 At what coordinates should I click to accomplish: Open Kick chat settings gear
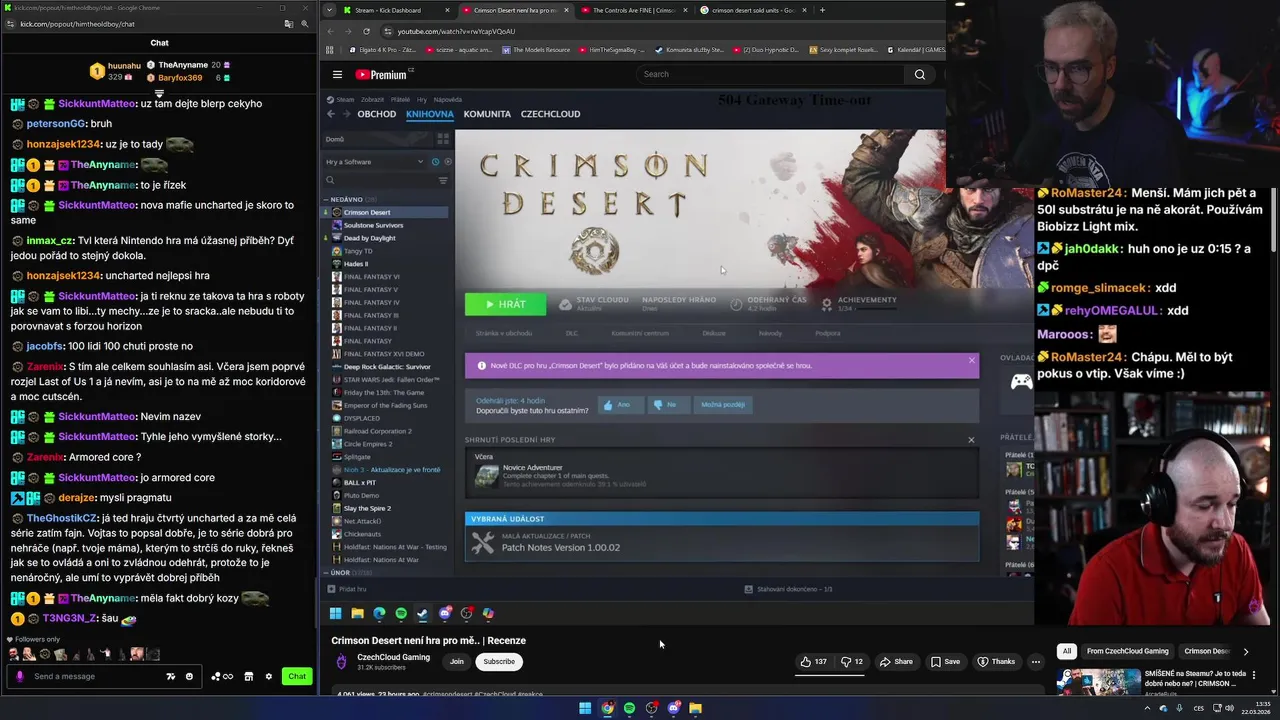click(x=268, y=676)
